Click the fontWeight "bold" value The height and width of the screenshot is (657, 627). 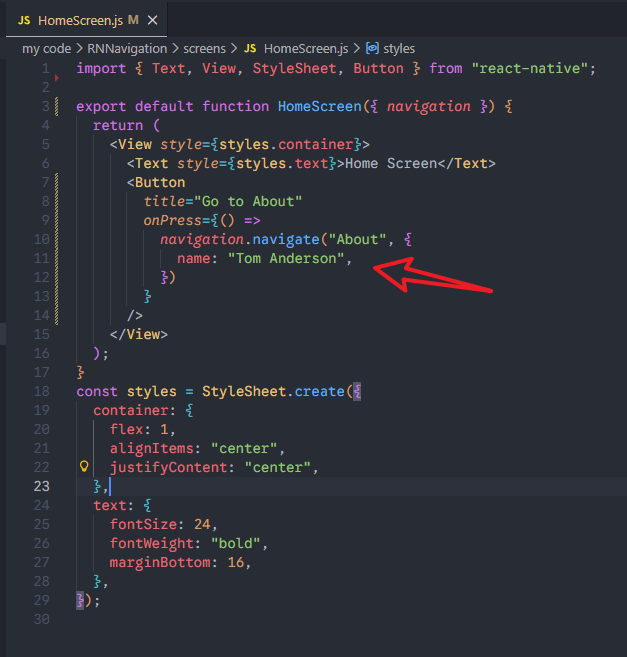(234, 543)
